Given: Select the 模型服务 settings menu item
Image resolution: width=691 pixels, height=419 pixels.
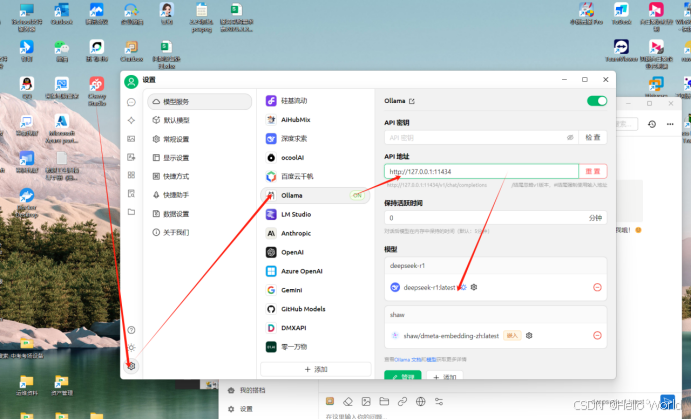Looking at the screenshot, I should click(x=200, y=101).
